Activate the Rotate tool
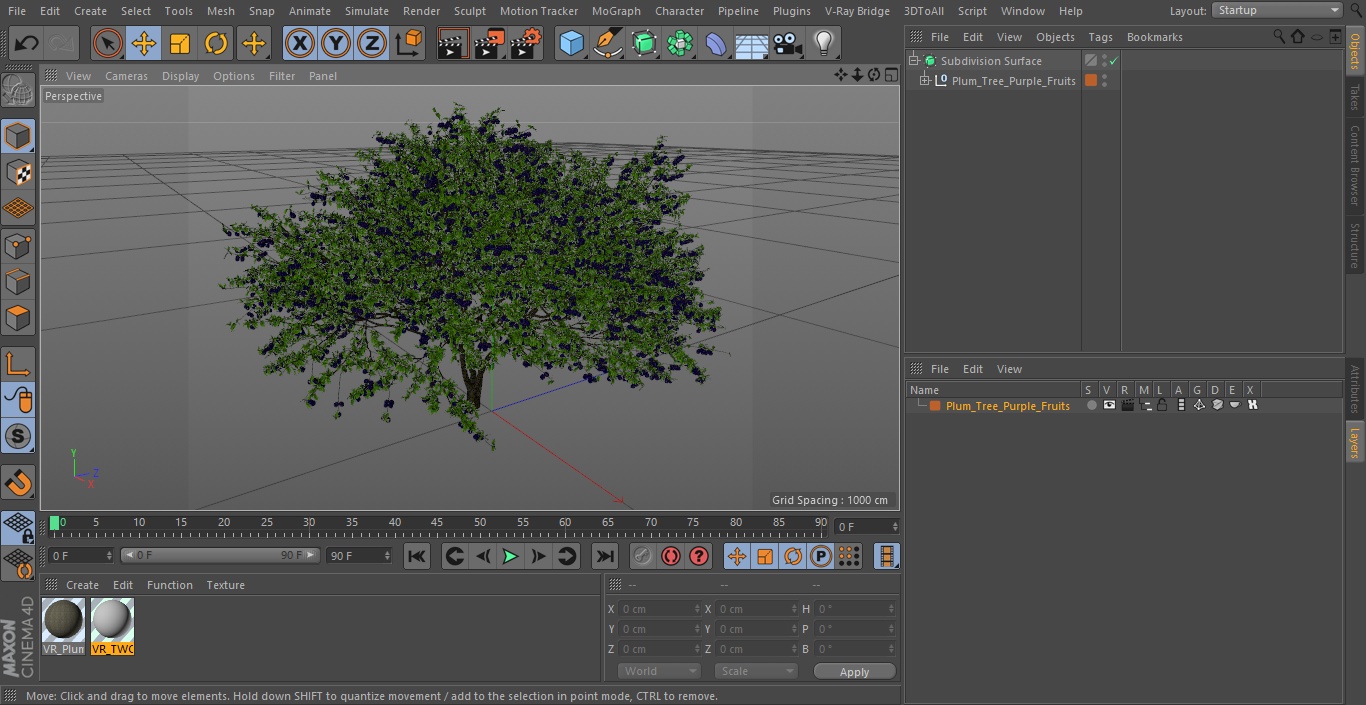Screen dimensions: 1366x705 point(216,43)
